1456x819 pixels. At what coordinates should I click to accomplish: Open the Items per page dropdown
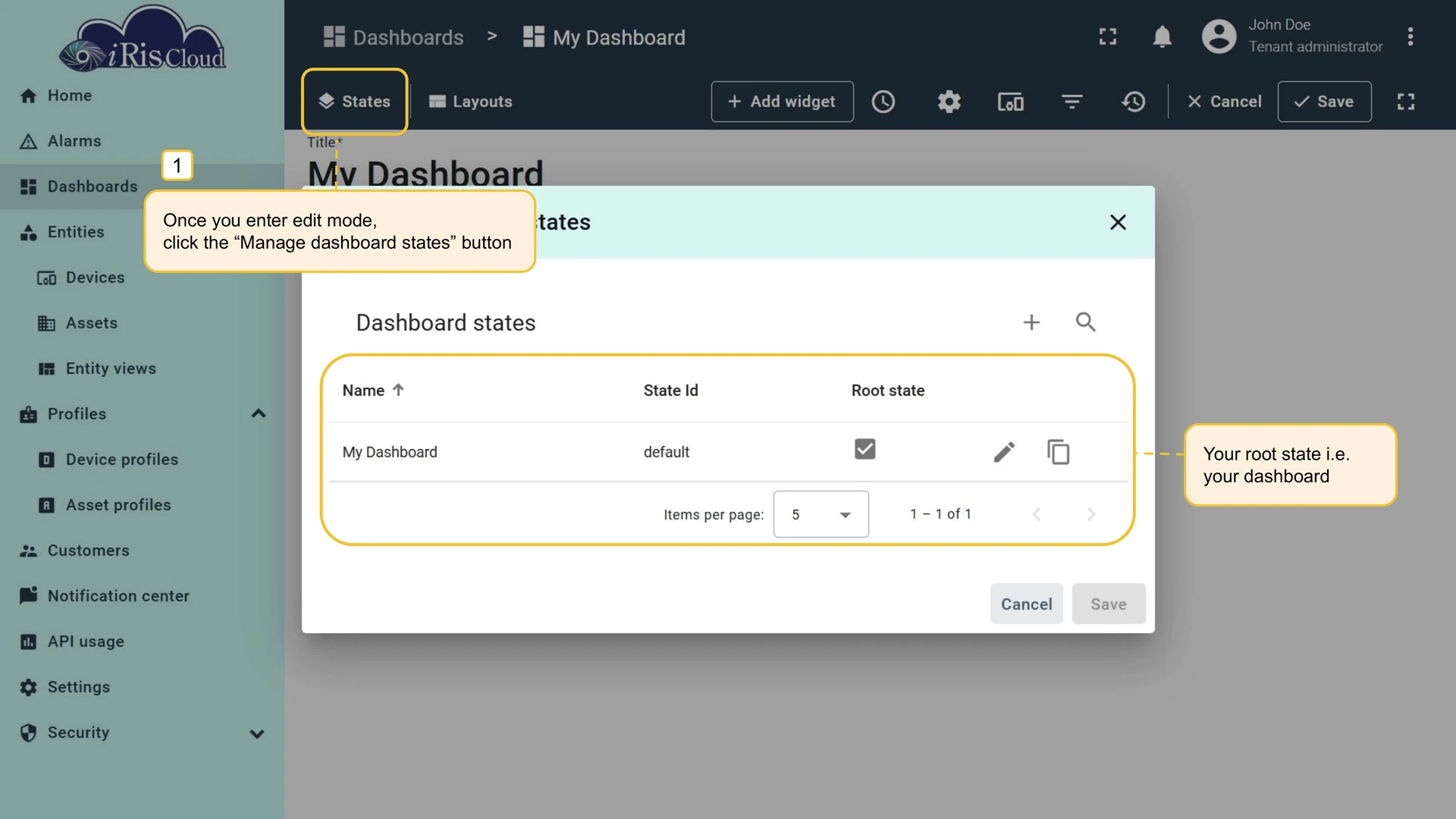(x=821, y=514)
